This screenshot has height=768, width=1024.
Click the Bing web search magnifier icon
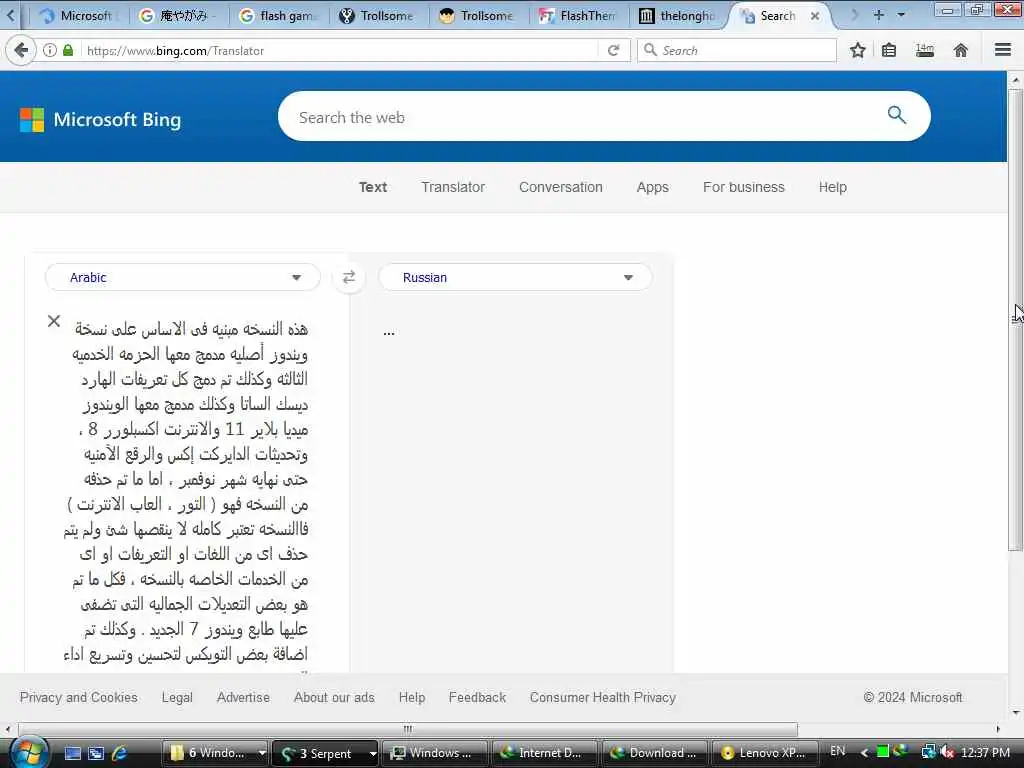click(897, 116)
